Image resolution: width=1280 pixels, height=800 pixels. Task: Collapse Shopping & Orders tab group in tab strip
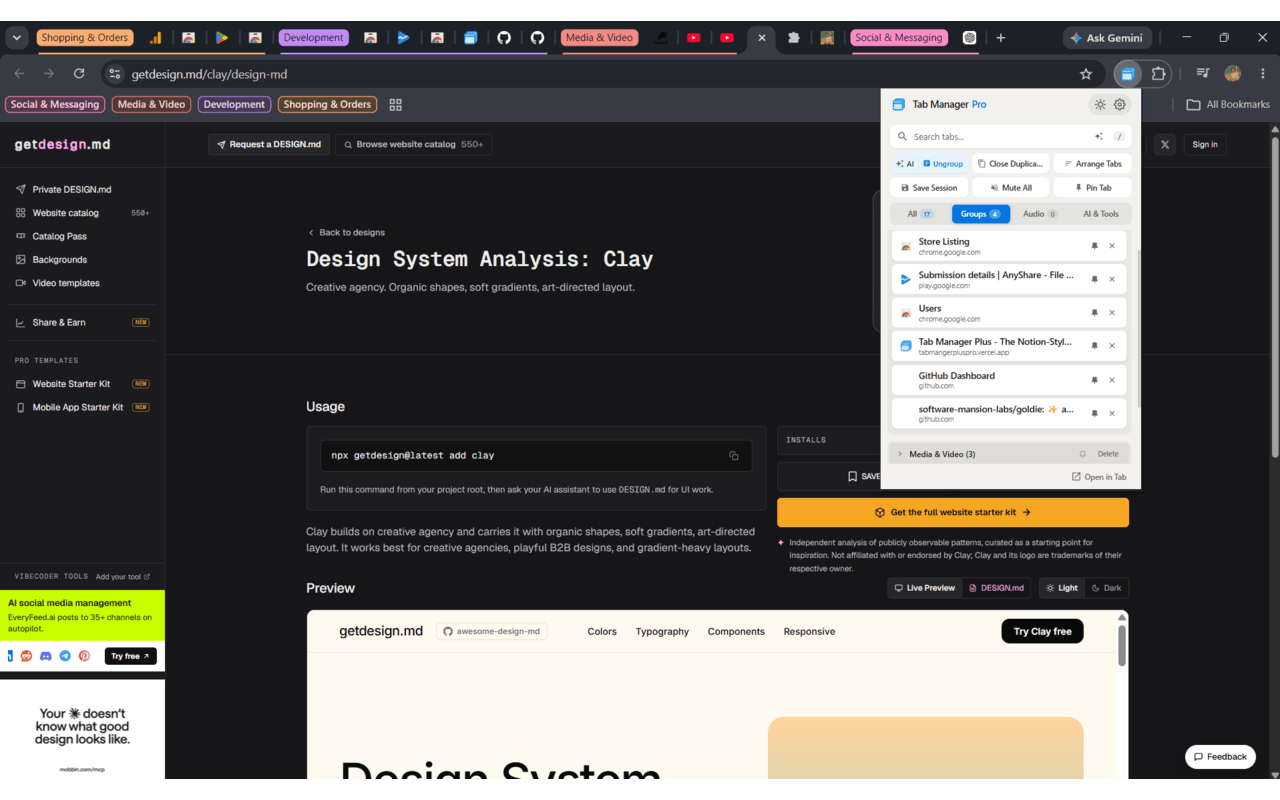tap(84, 38)
